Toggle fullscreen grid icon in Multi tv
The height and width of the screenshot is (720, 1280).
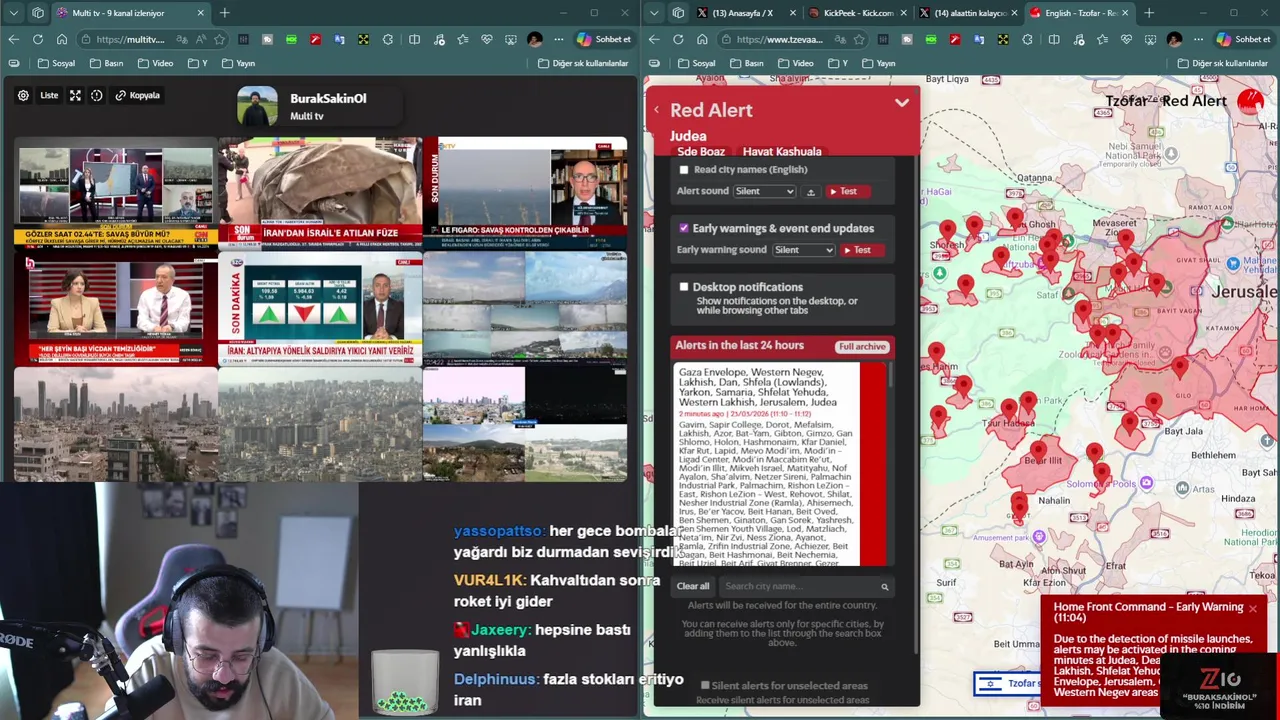coord(75,95)
